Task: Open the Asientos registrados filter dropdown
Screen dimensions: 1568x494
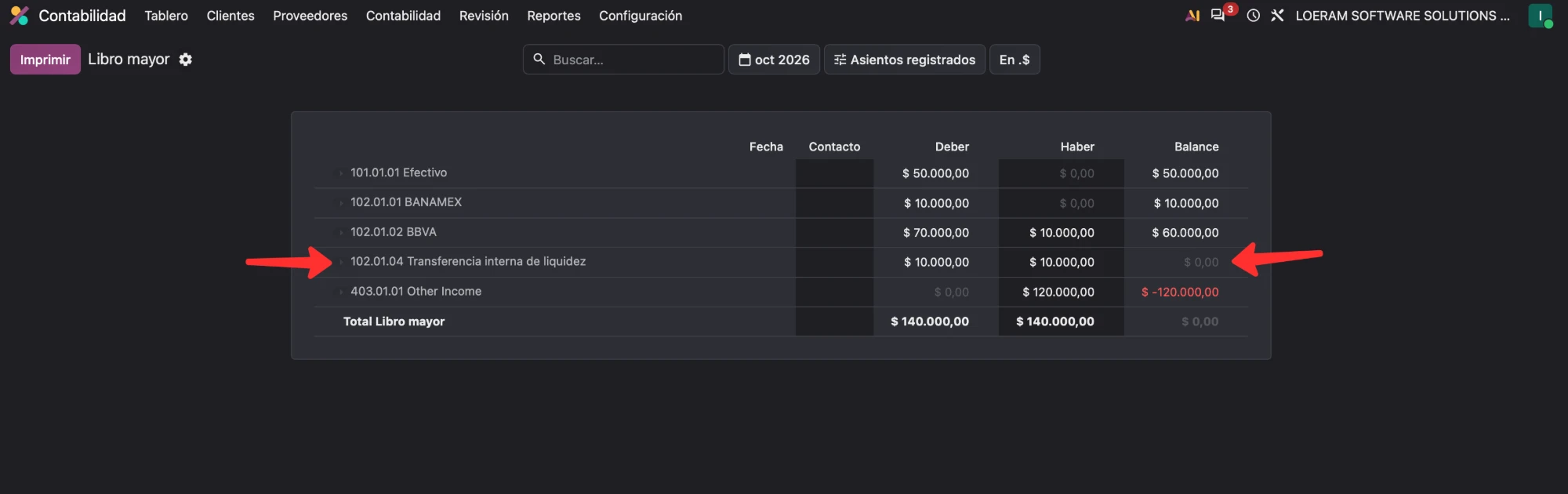Action: 905,60
